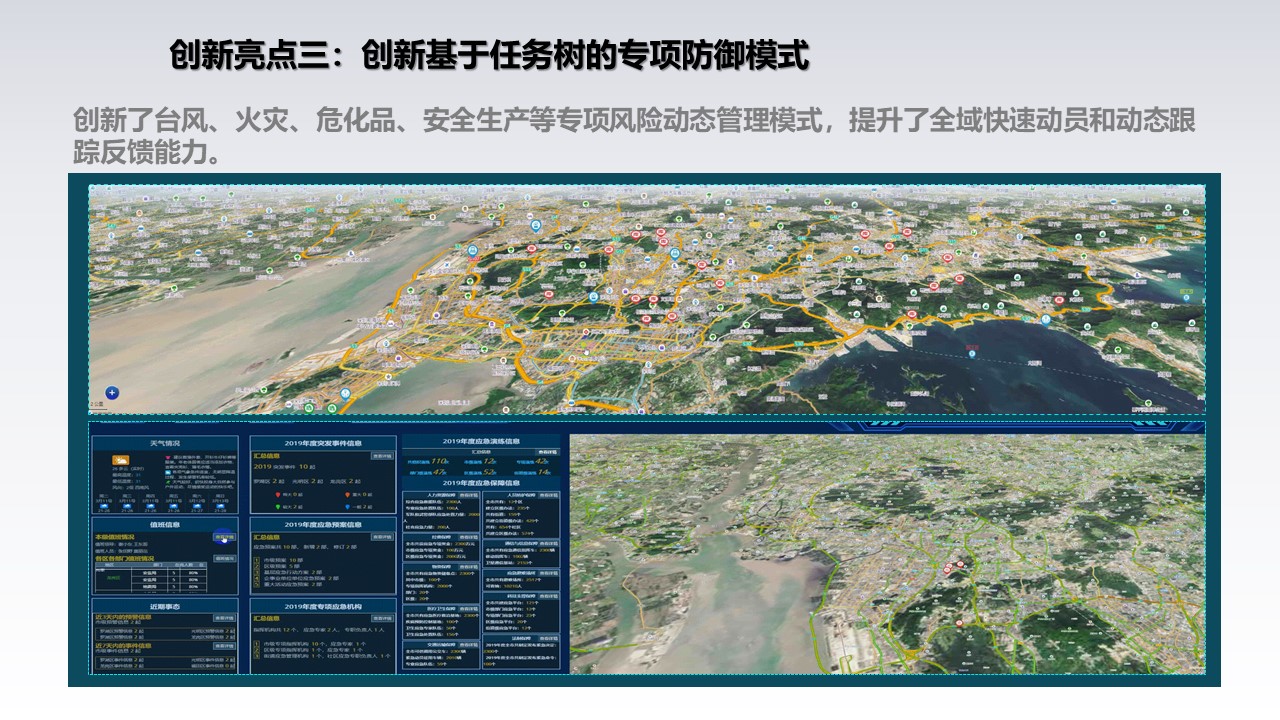Open 查看详情 beside 近7天内的事件信息
The height and width of the screenshot is (720, 1280).
pyautogui.click(x=224, y=646)
